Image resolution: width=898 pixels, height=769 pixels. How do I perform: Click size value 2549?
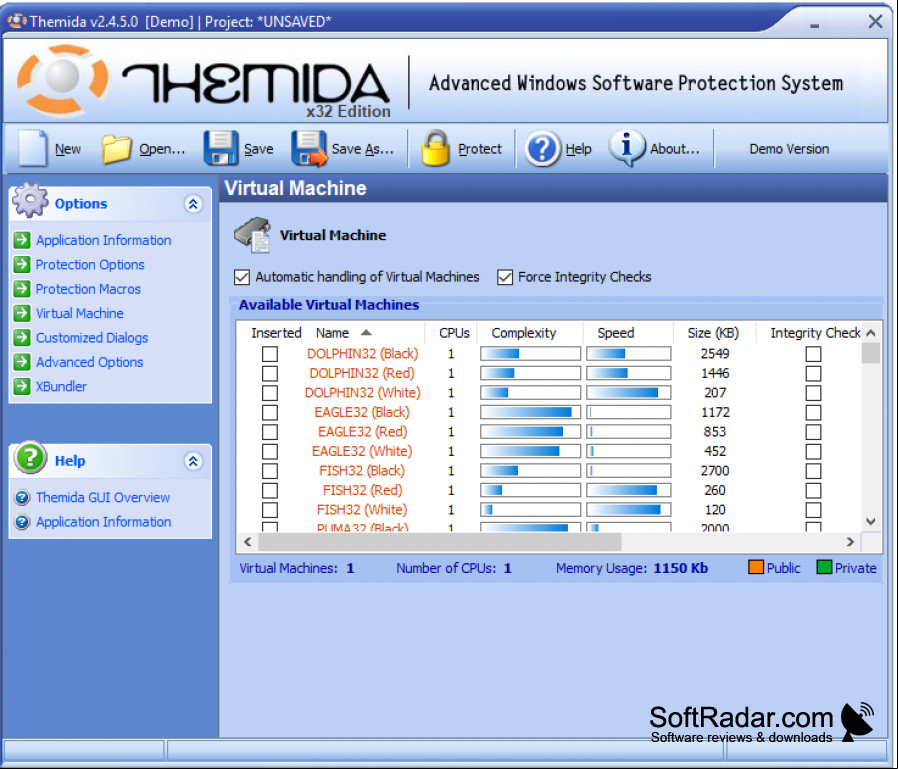(715, 354)
